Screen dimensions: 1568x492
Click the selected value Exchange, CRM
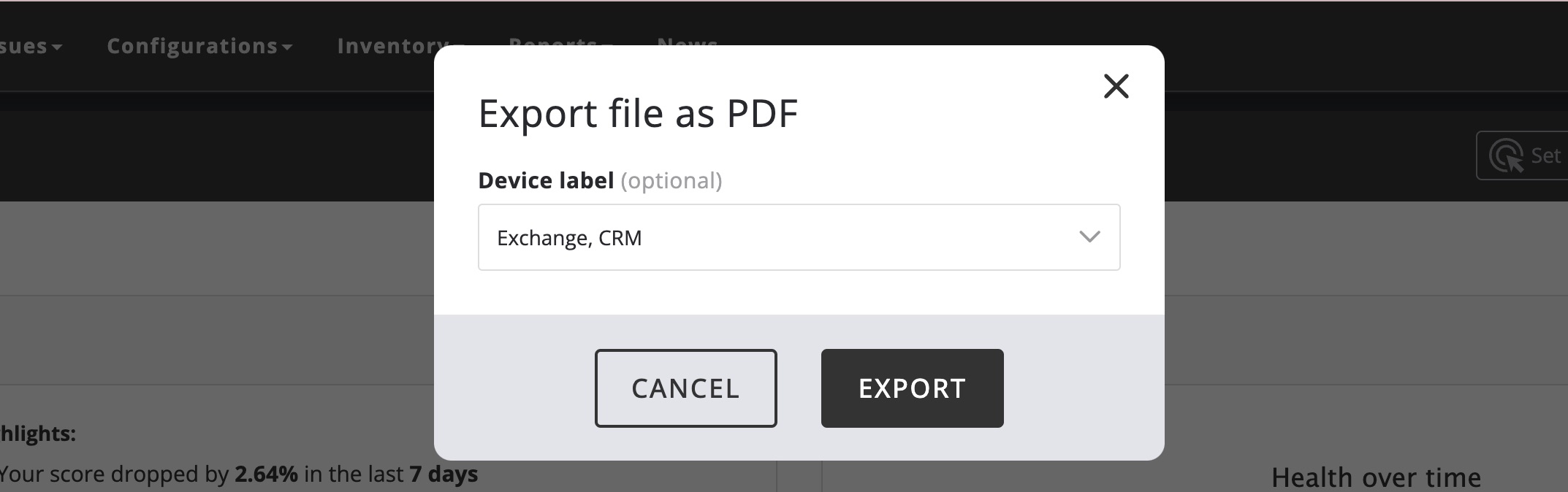(569, 238)
